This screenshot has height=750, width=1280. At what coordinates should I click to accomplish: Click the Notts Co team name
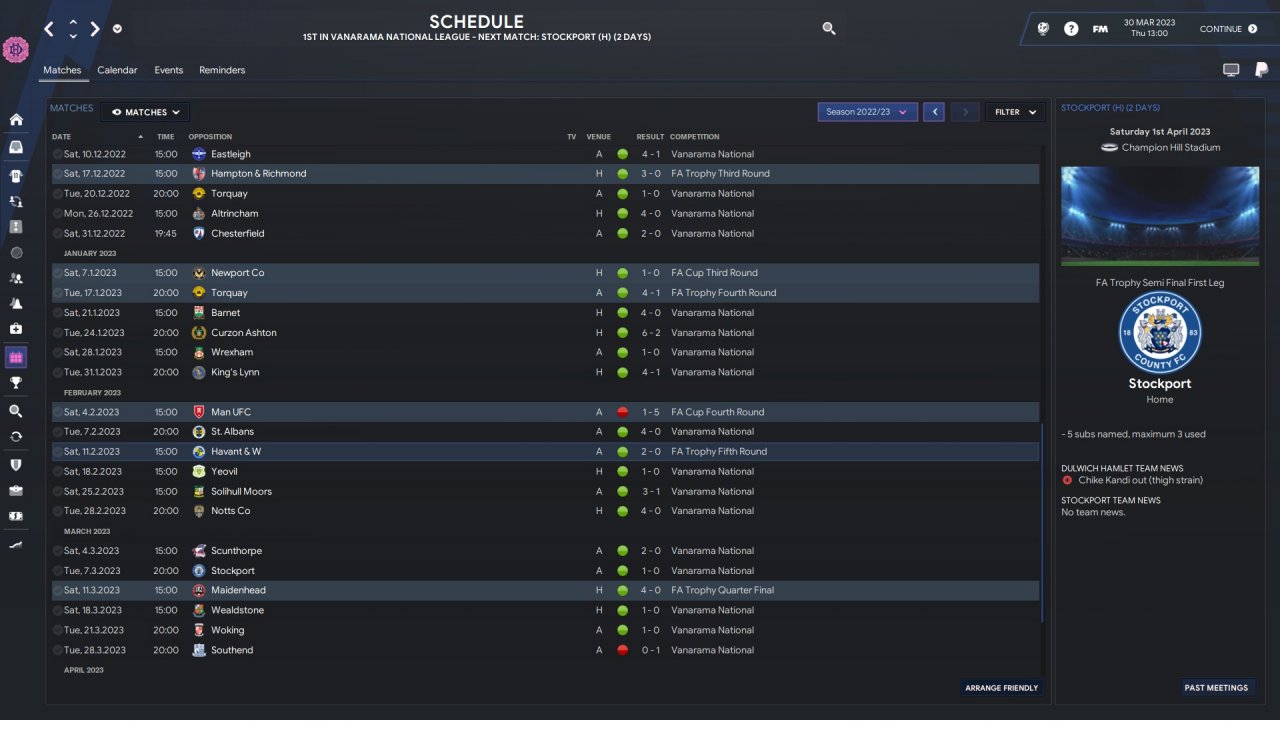(231, 511)
